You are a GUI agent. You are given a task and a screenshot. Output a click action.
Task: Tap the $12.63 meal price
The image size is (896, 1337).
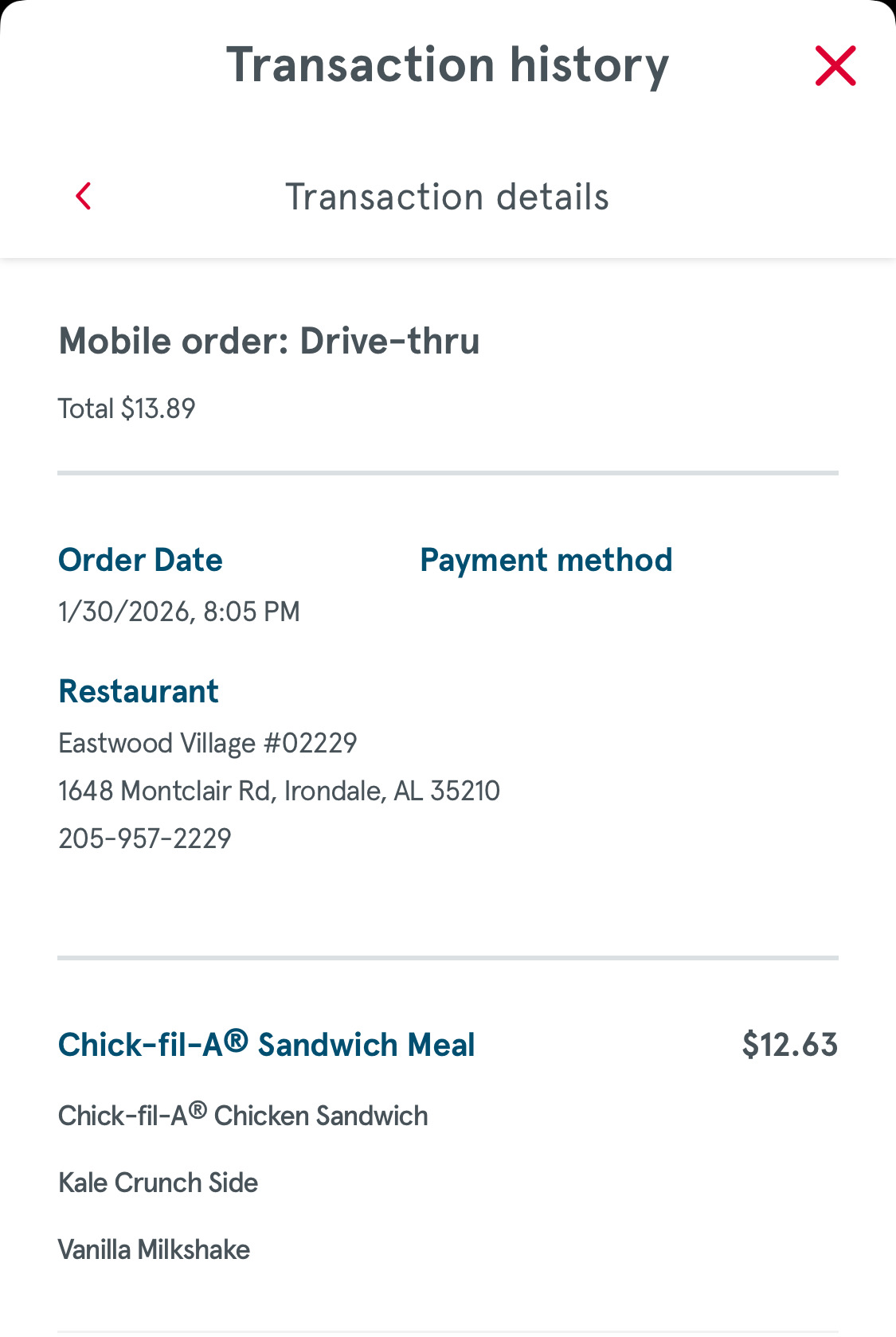coord(789,1045)
